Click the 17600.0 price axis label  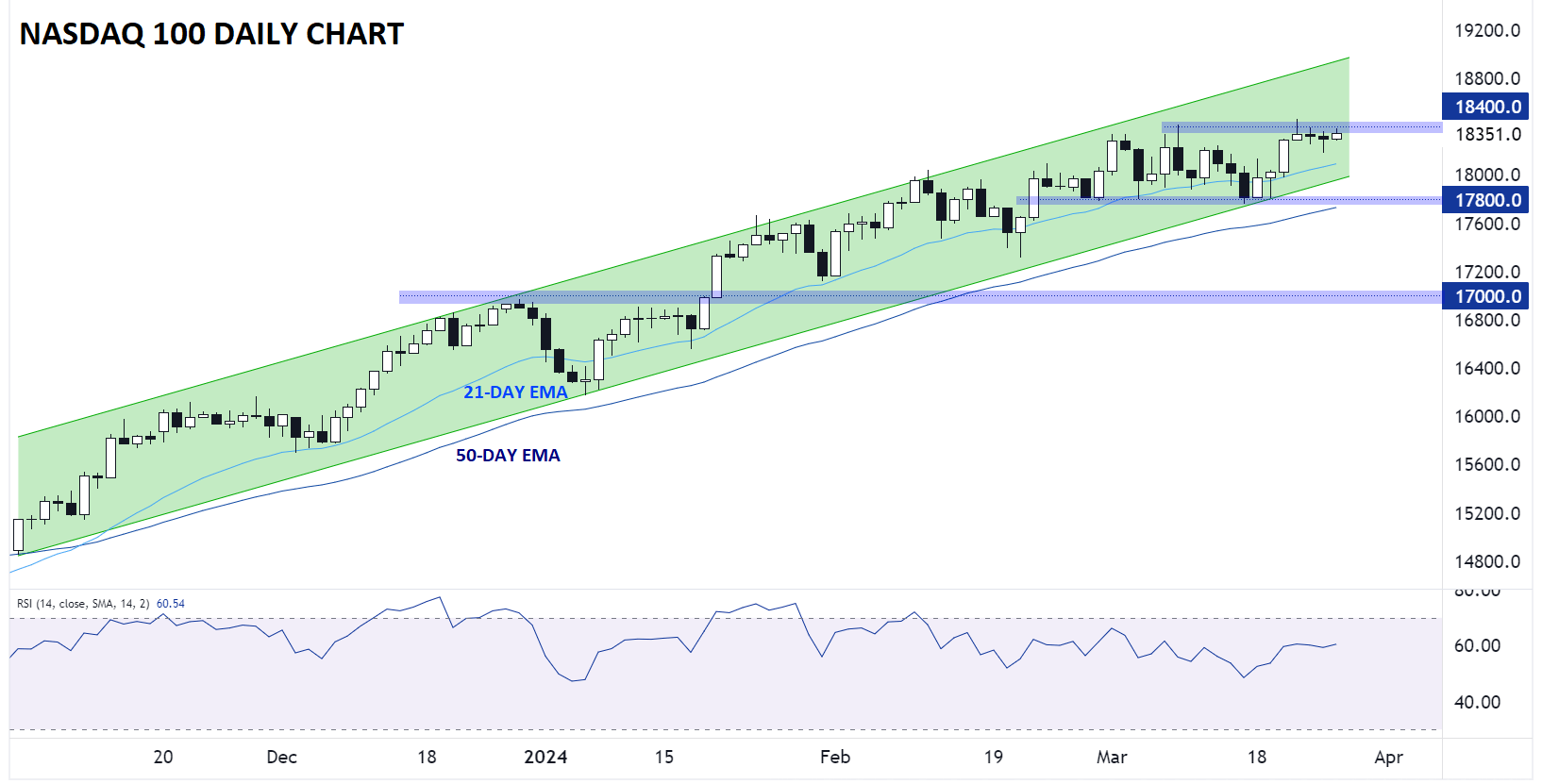(x=1487, y=225)
